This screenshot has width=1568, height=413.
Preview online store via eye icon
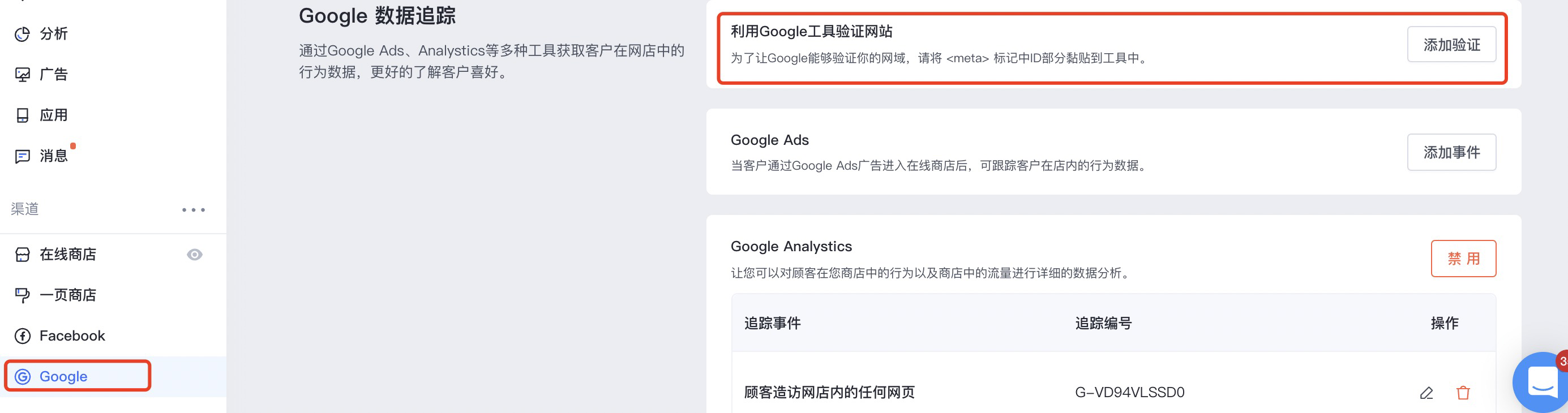[x=195, y=254]
